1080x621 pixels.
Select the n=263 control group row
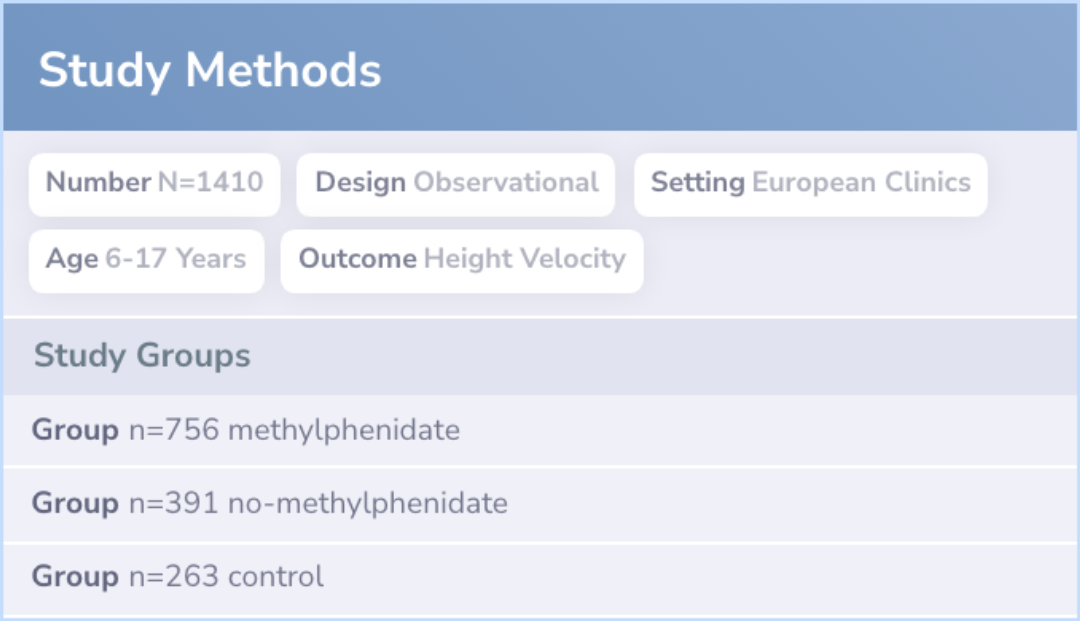[x=540, y=577]
